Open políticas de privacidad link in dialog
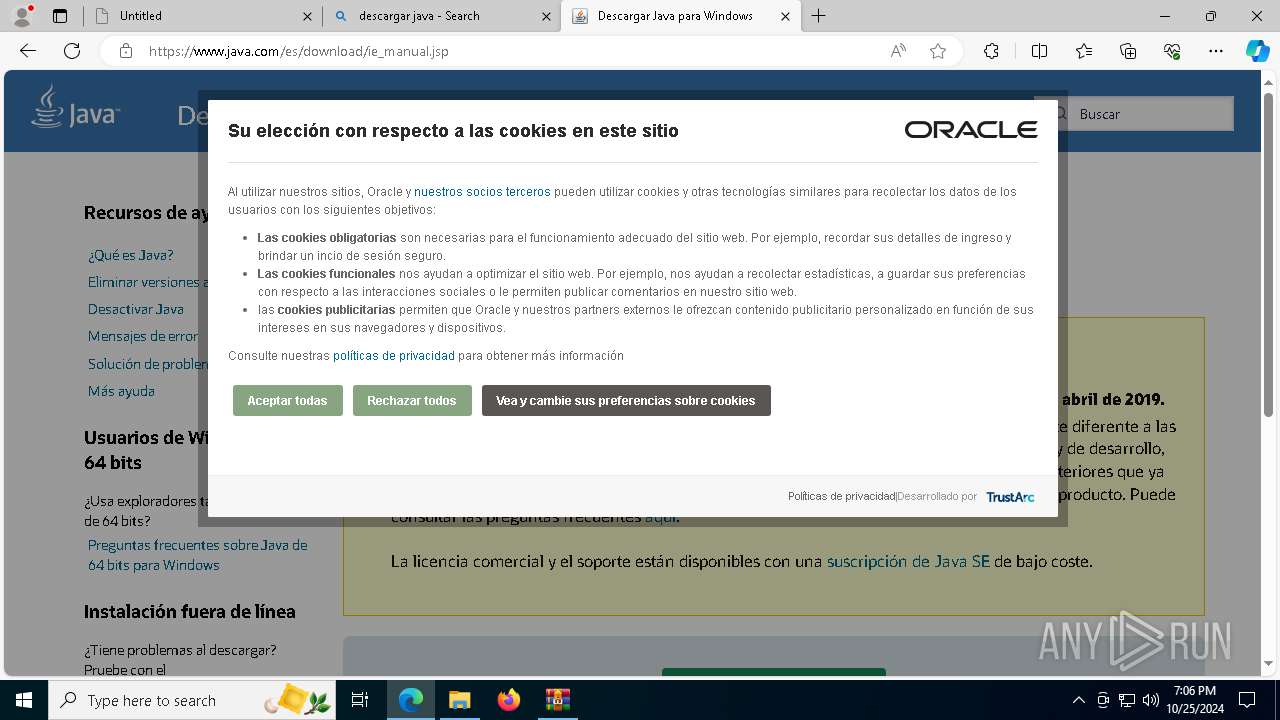This screenshot has height=720, width=1280. (394, 355)
